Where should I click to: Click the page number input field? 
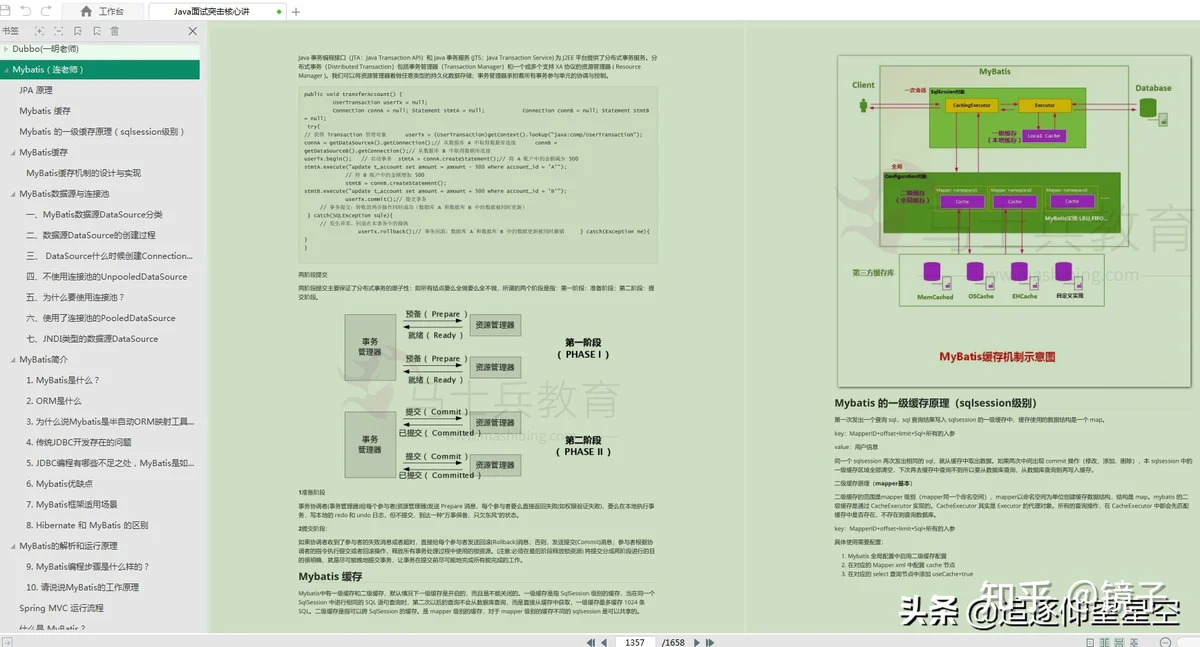tap(634, 642)
